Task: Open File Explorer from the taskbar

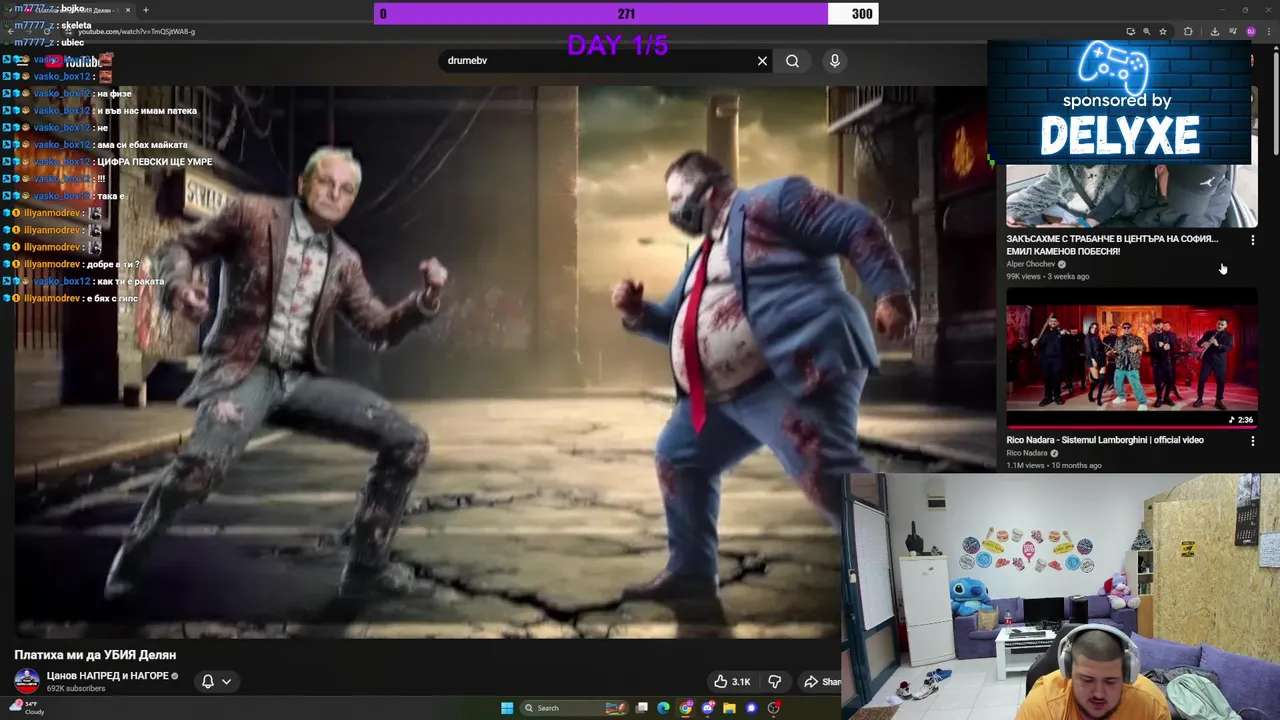Action: (729, 708)
